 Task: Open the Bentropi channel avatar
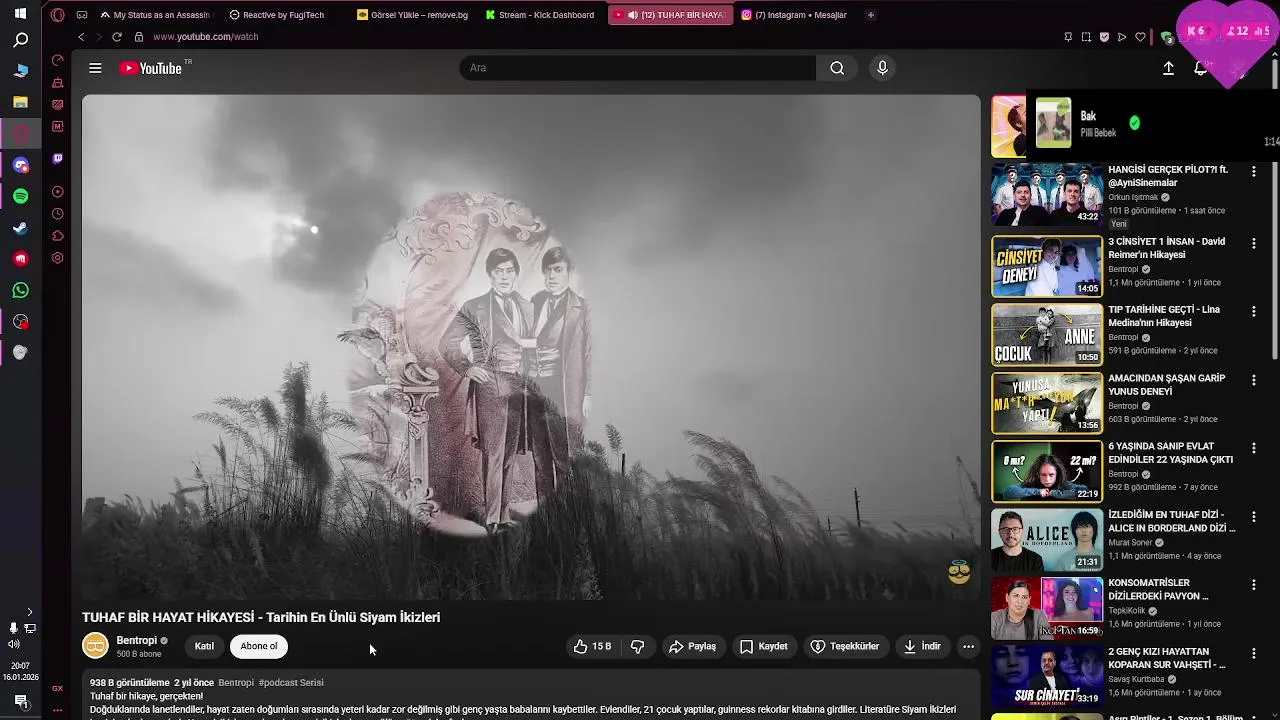click(95, 646)
